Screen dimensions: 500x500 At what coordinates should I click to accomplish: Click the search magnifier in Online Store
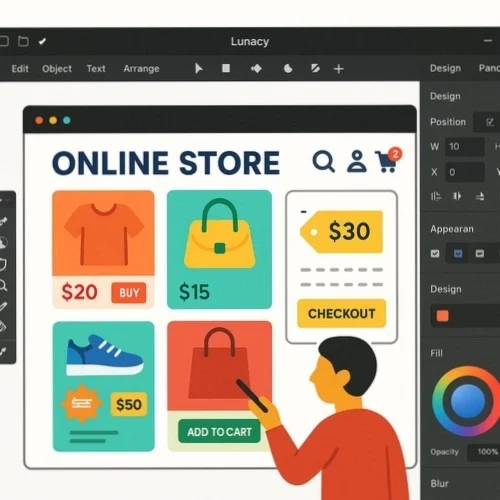click(x=323, y=162)
